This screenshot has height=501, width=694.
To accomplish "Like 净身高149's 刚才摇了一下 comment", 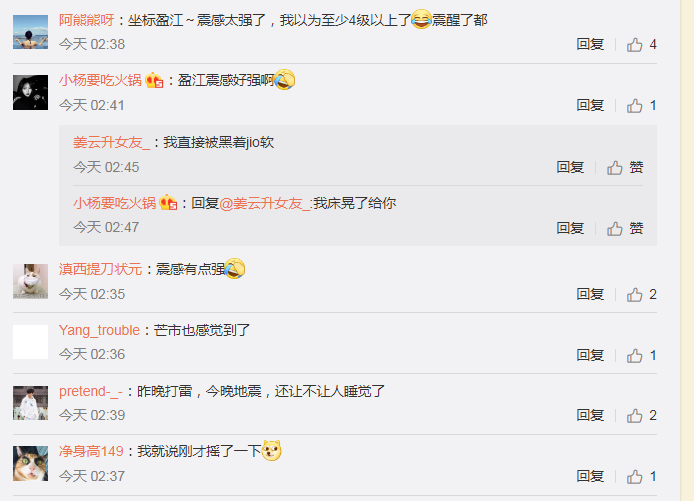I will pos(641,477).
